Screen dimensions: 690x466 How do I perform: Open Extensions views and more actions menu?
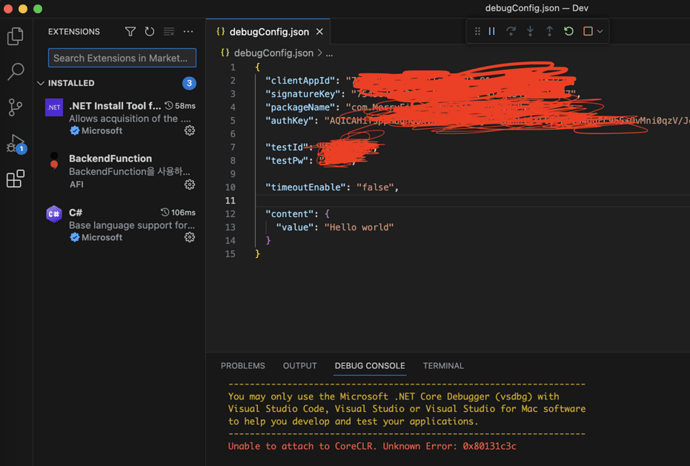click(x=188, y=32)
